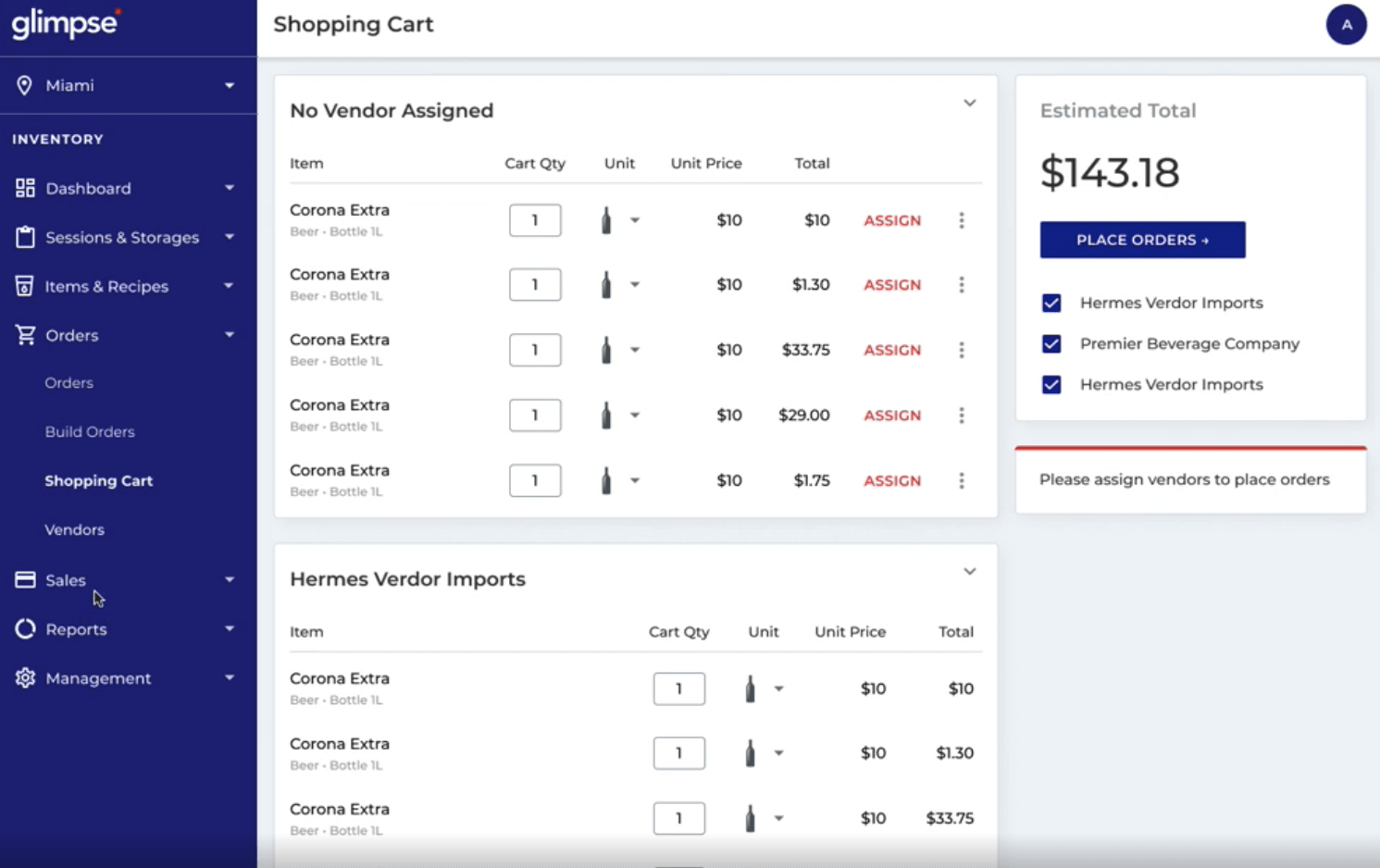The width and height of the screenshot is (1380, 868).
Task: Click the Orders cart icon
Action: tap(25, 335)
